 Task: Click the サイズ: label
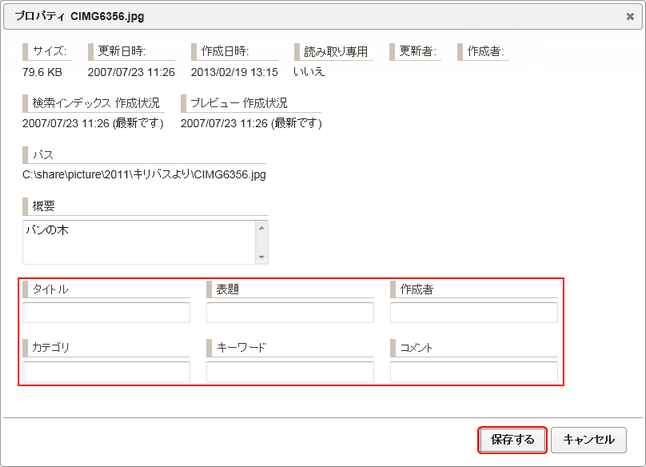(49, 51)
